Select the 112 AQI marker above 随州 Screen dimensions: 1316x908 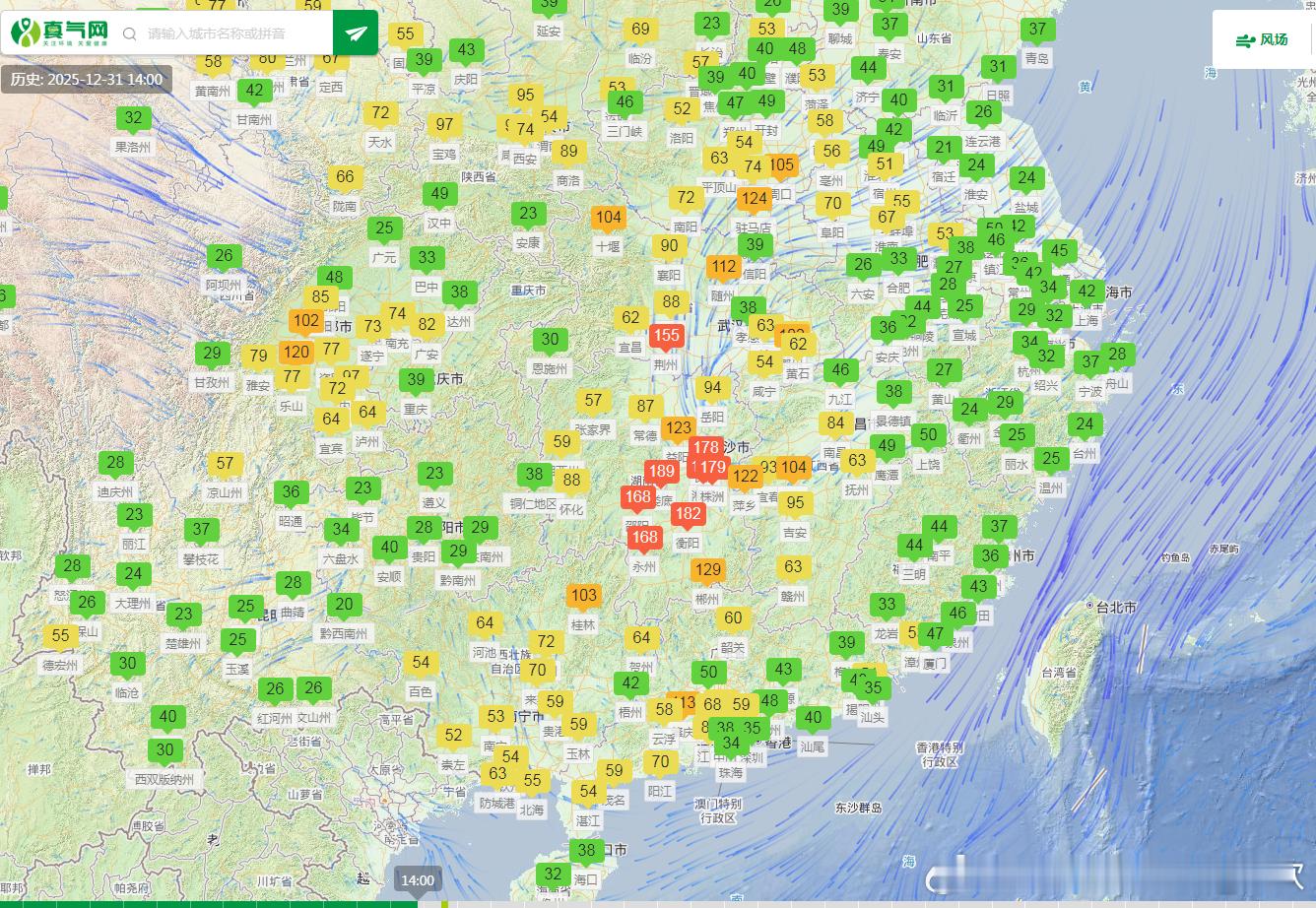pos(724,266)
